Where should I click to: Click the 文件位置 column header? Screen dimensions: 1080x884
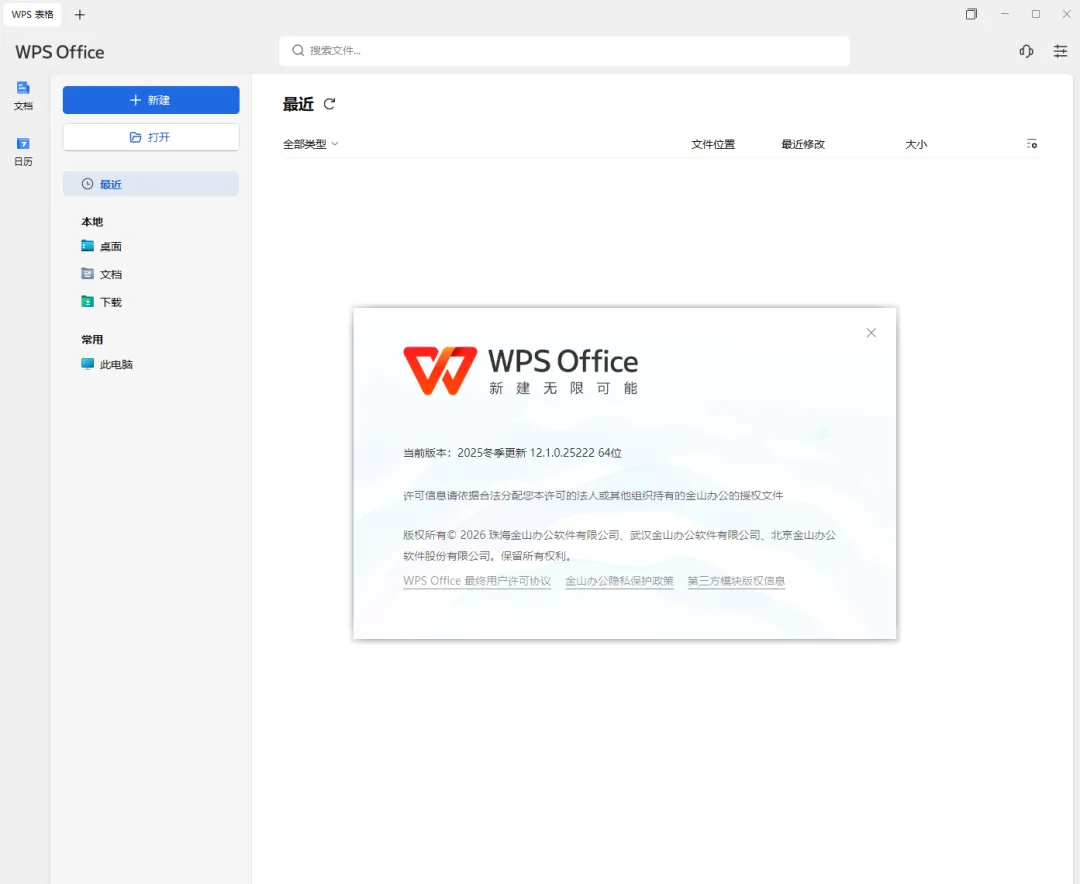click(713, 144)
